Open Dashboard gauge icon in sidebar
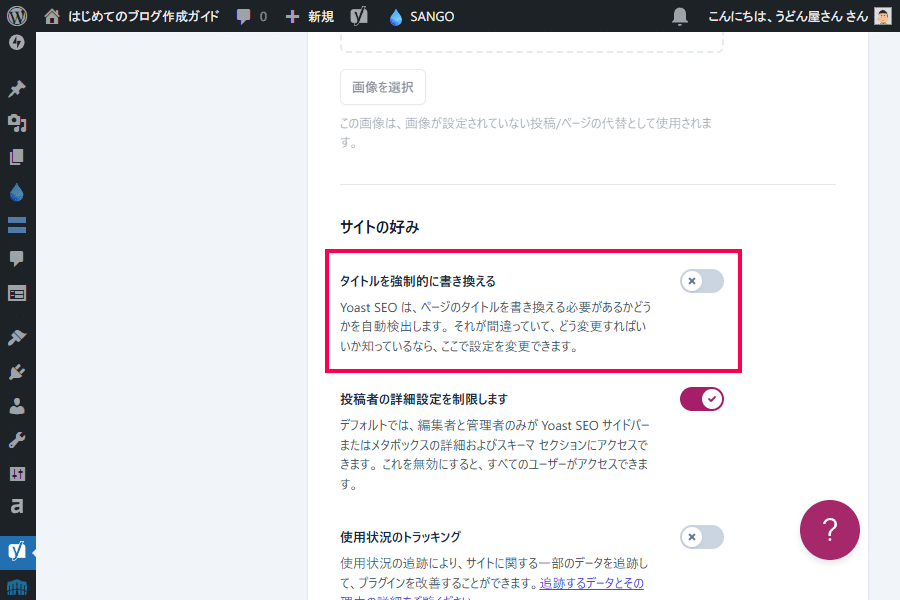Screen dimensions: 900x600 click(17, 43)
